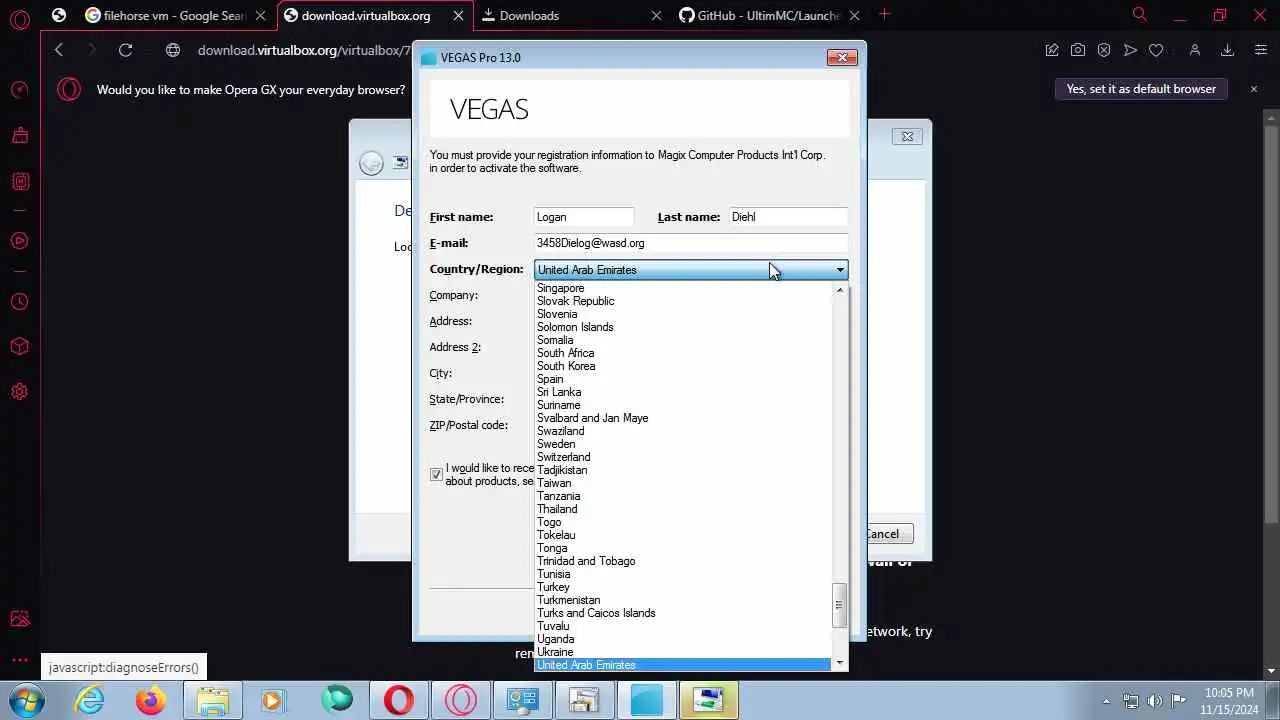The height and width of the screenshot is (720, 1280).
Task: Collapse the Country/Region dropdown arrow
Action: pos(840,270)
